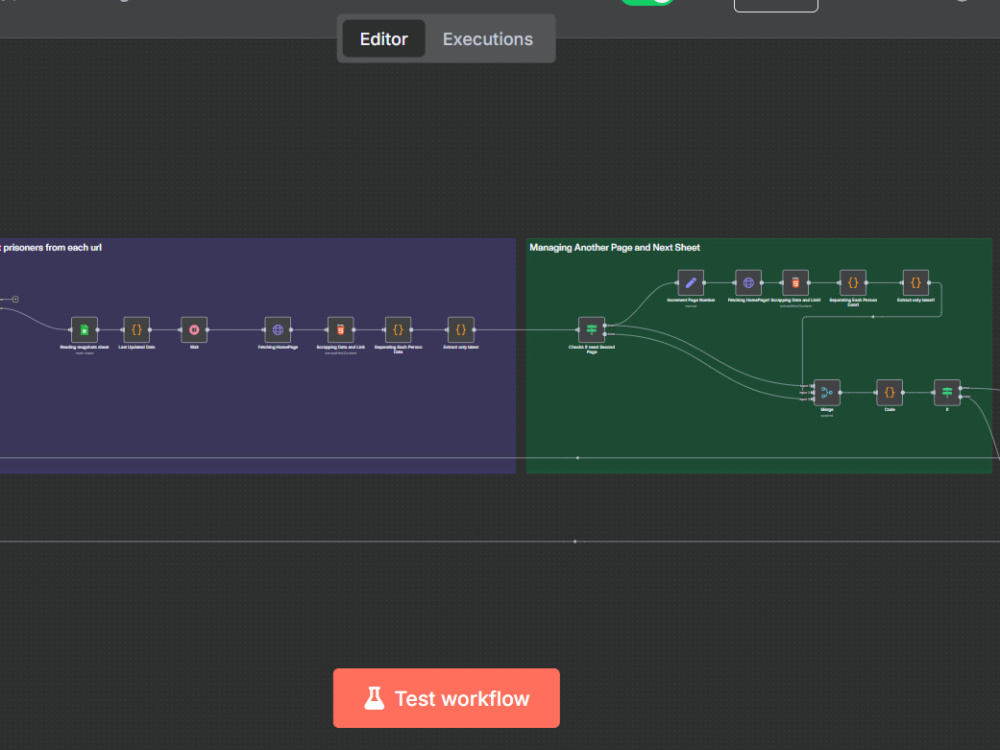
Task: Select the Editor tab
Action: [383, 39]
